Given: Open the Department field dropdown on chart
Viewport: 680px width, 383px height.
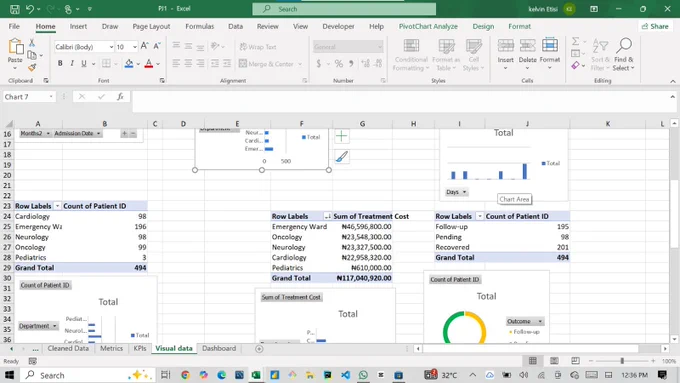Looking at the screenshot, I should [x=38, y=326].
